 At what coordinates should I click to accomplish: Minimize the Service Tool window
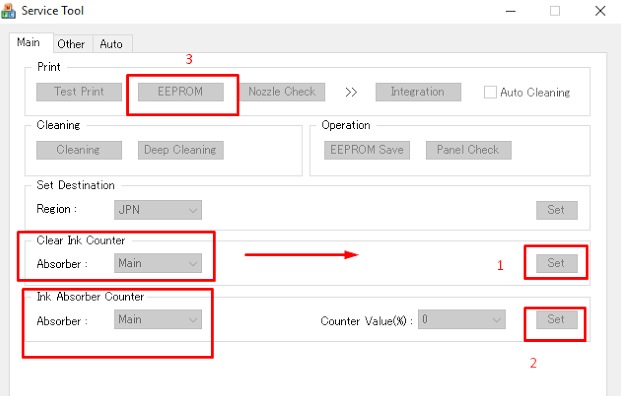[x=511, y=11]
